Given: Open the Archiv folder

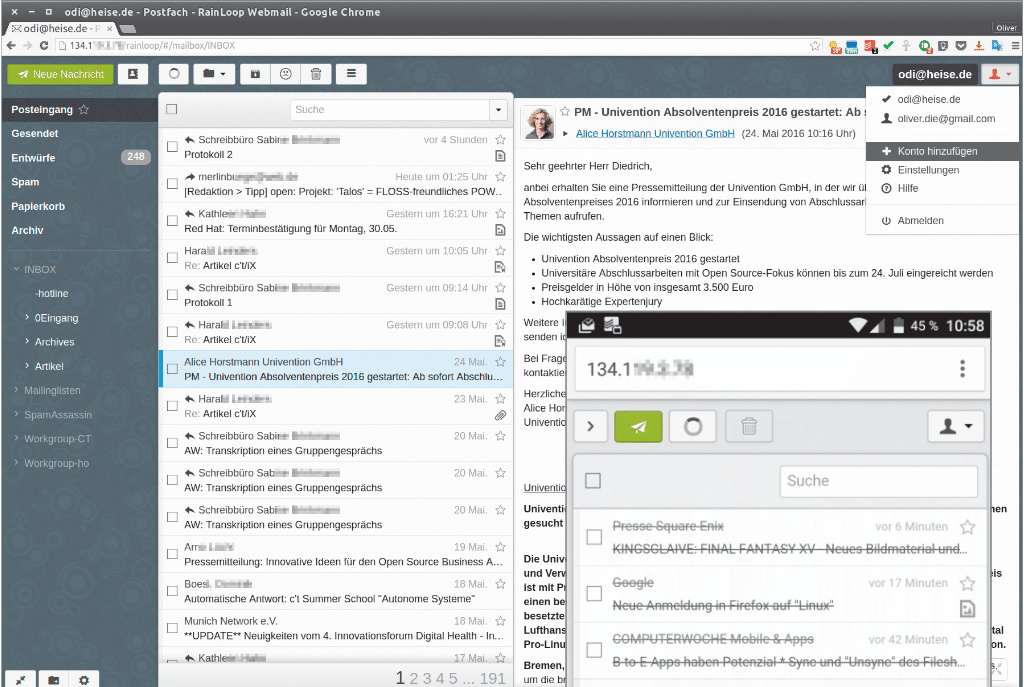Looking at the screenshot, I should coord(27,230).
